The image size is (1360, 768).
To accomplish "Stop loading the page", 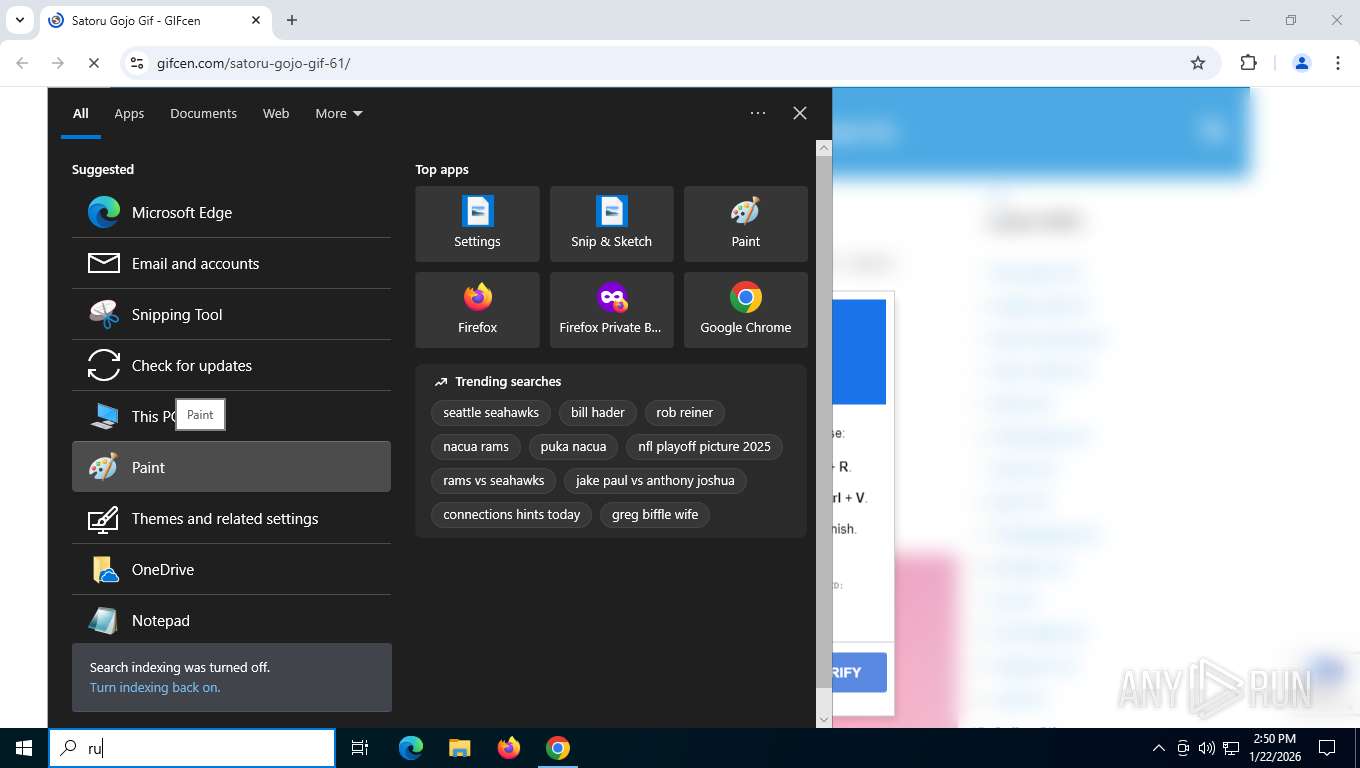I will (x=93, y=63).
